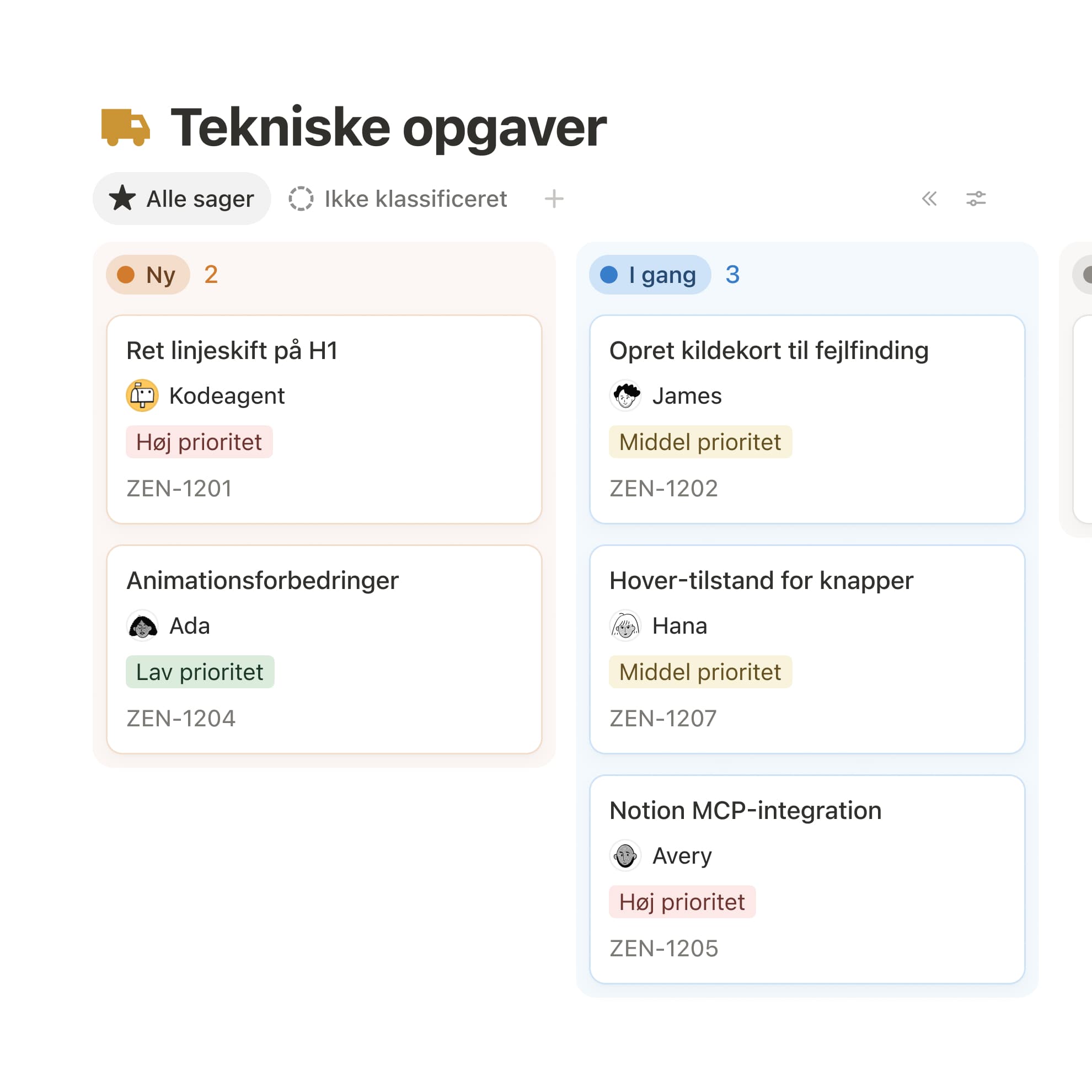Click James avatar on kildekort card
1092x1092 pixels.
pos(625,395)
